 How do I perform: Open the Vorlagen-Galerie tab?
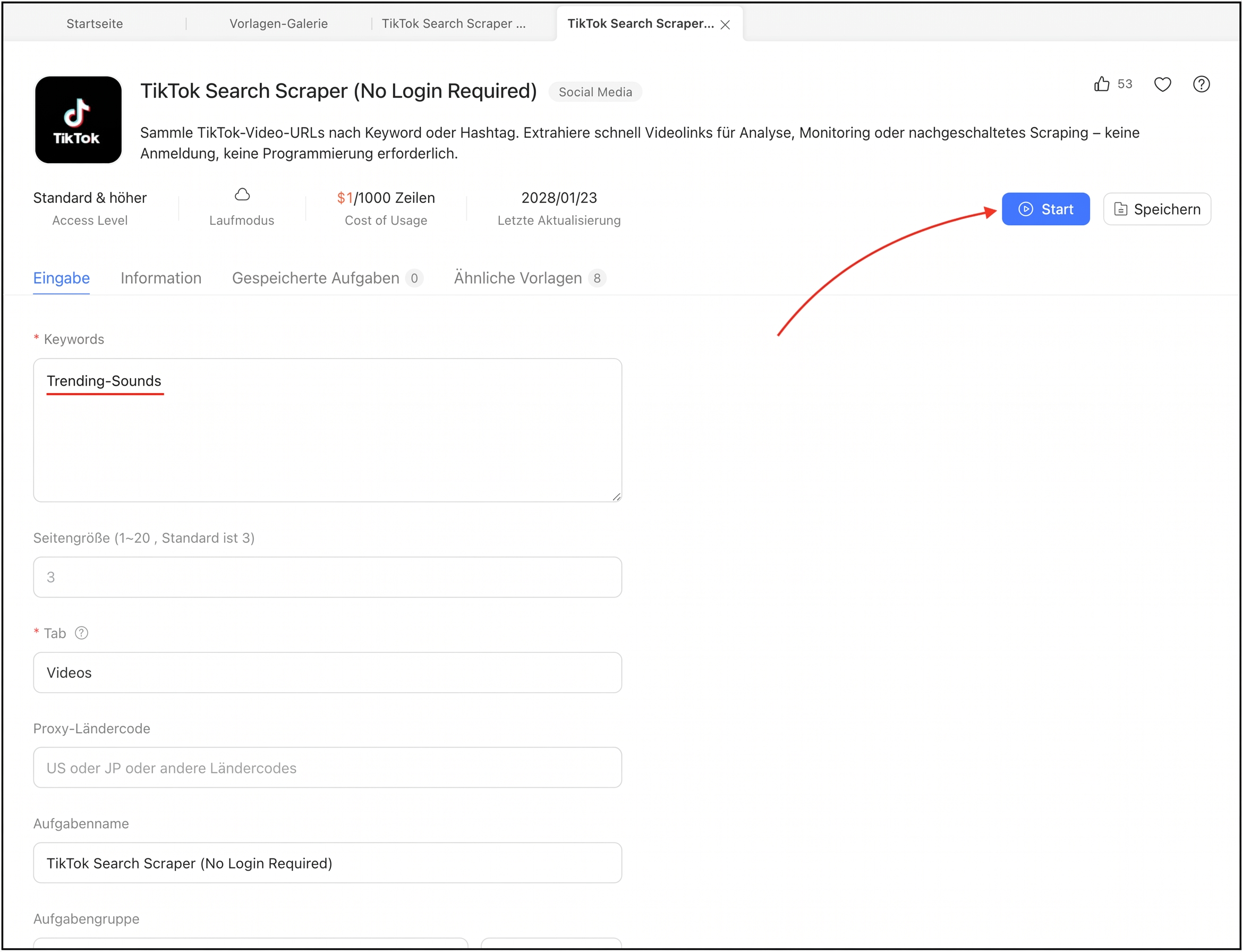click(x=278, y=23)
